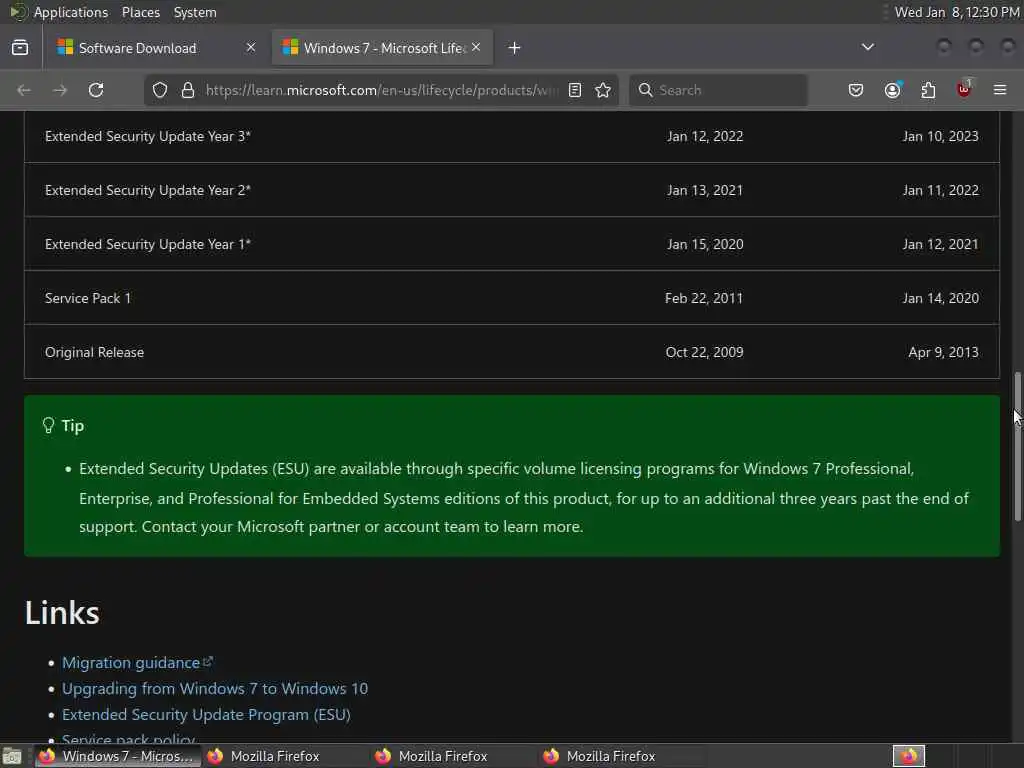Click the Jan 13, 2021 start date
Screen dimensions: 1024x768
click(705, 191)
